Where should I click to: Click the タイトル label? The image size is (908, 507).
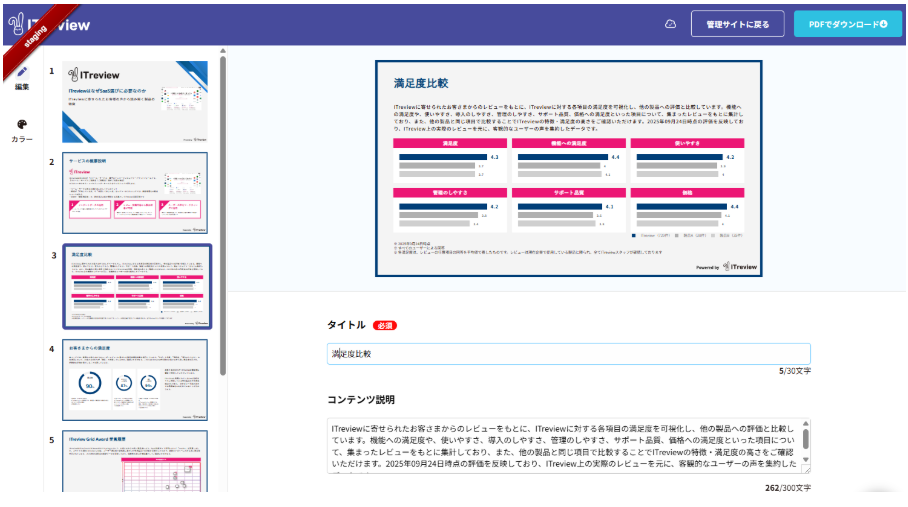(x=346, y=325)
